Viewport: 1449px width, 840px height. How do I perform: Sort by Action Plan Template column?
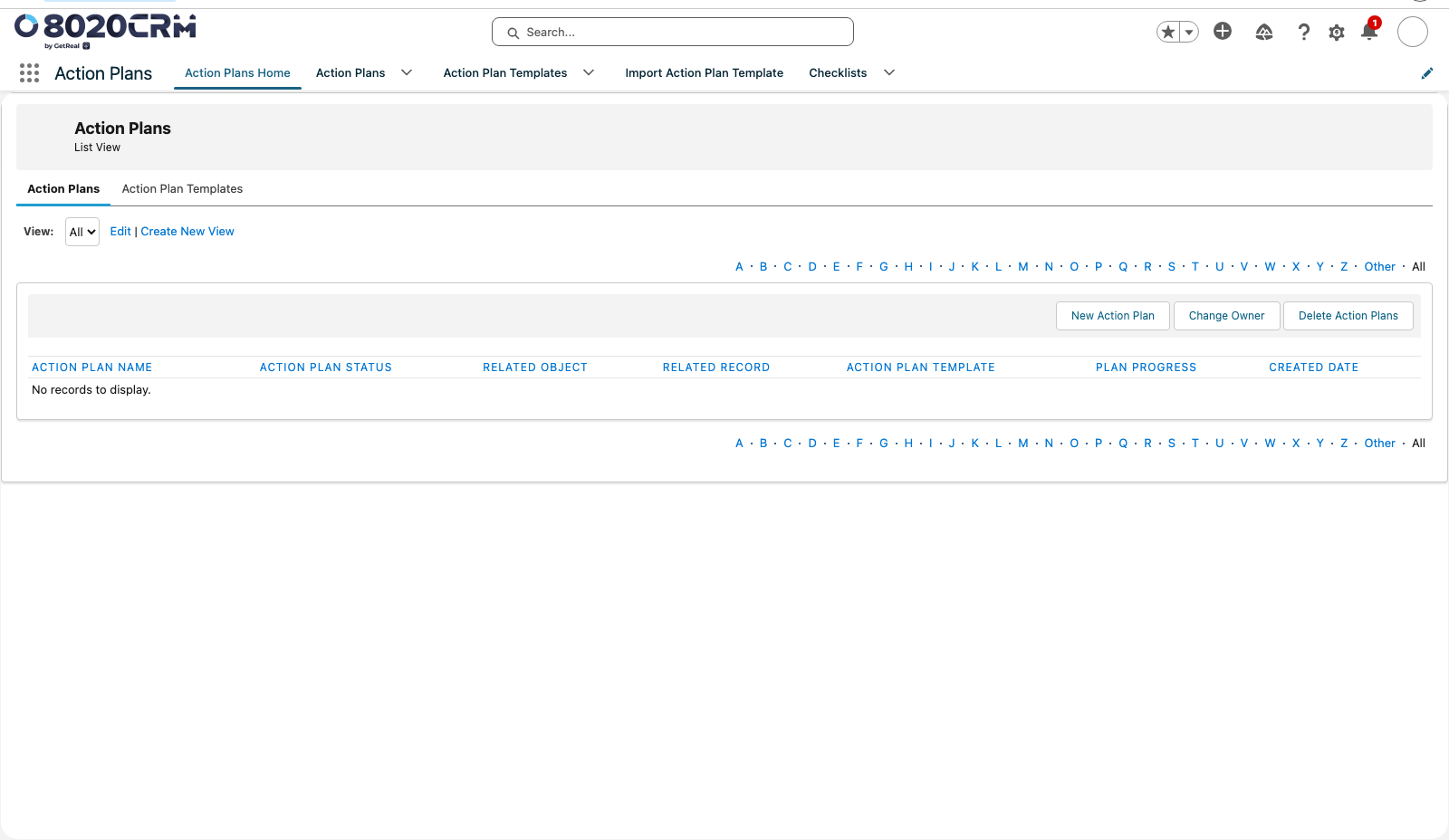pyautogui.click(x=921, y=367)
